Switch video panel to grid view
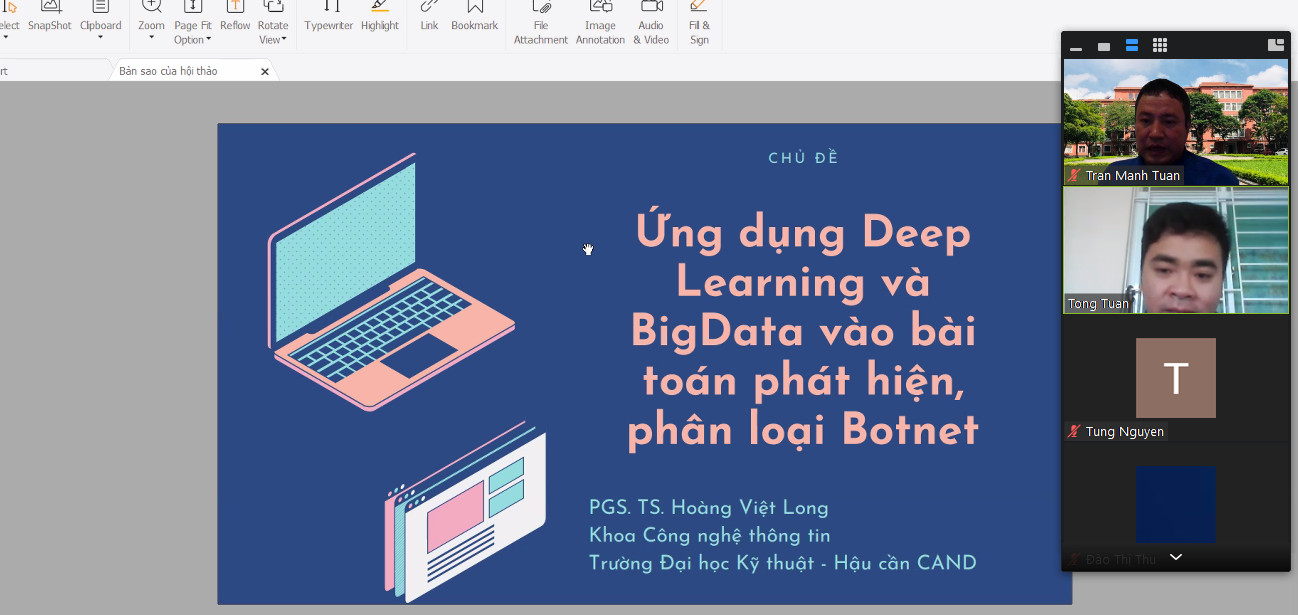 [x=1160, y=46]
